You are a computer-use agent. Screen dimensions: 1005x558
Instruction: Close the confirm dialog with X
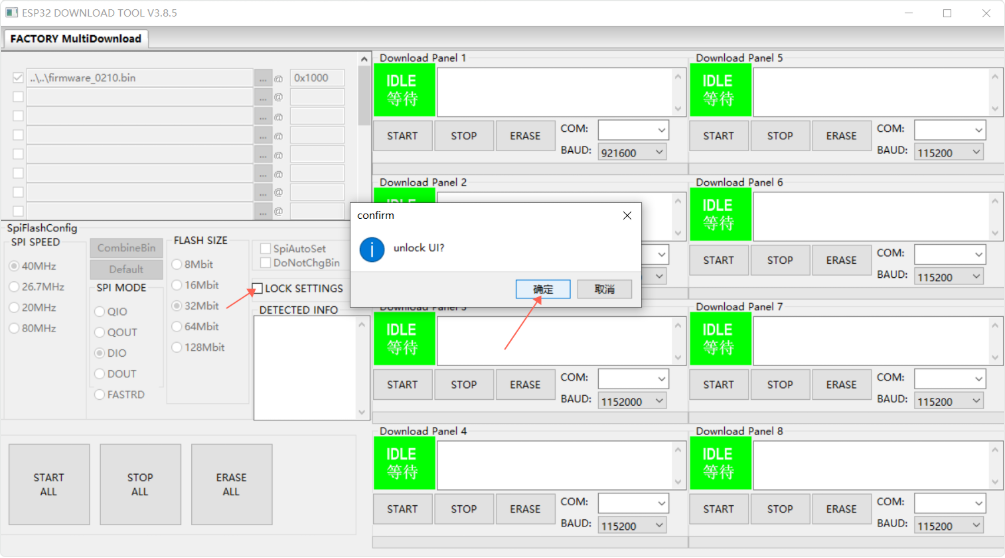click(x=627, y=215)
